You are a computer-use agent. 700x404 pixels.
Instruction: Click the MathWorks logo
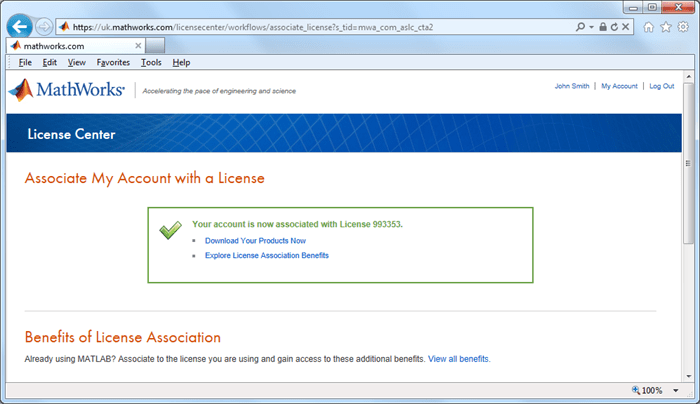point(67,90)
